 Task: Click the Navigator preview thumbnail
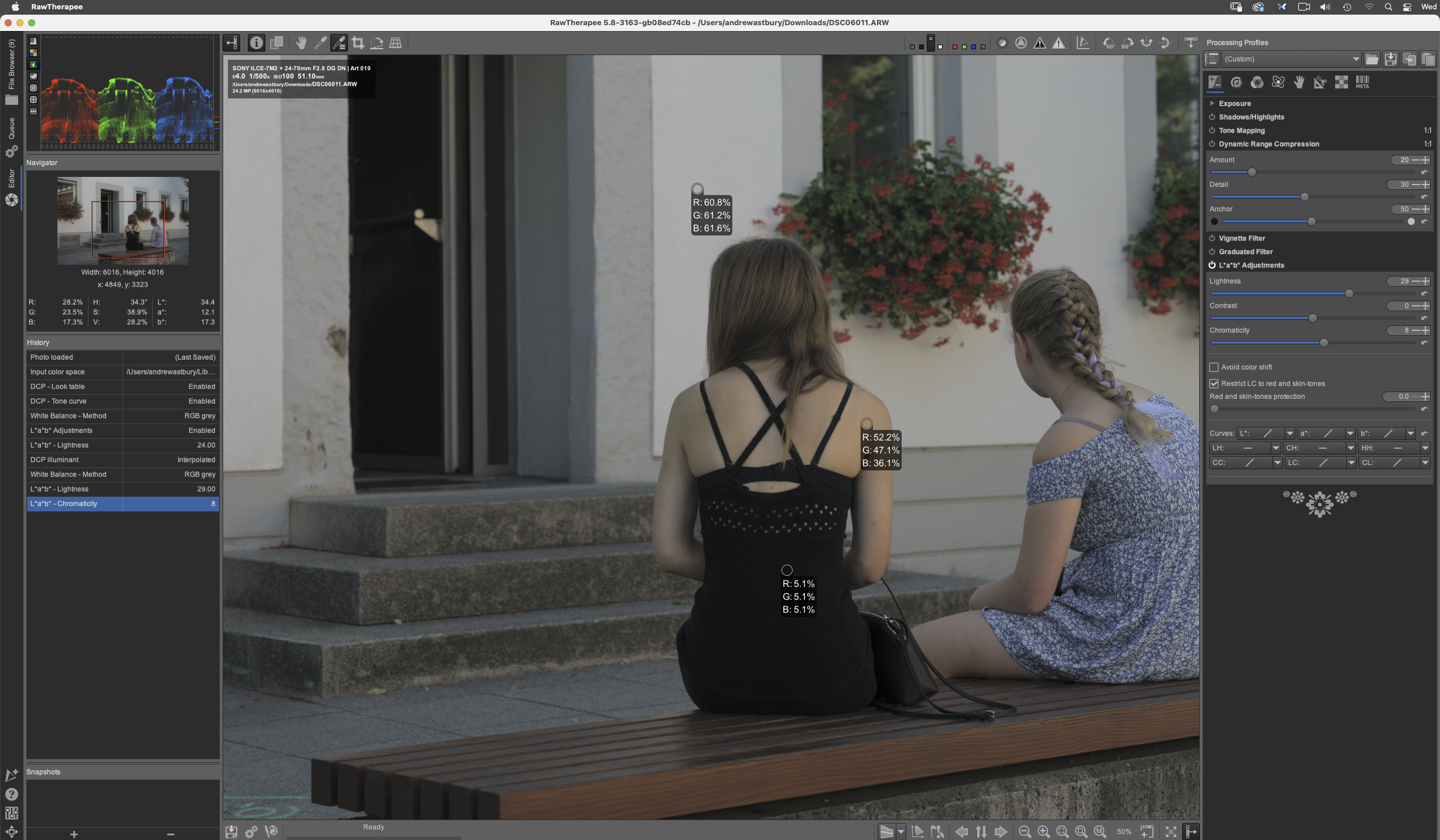tap(122, 220)
